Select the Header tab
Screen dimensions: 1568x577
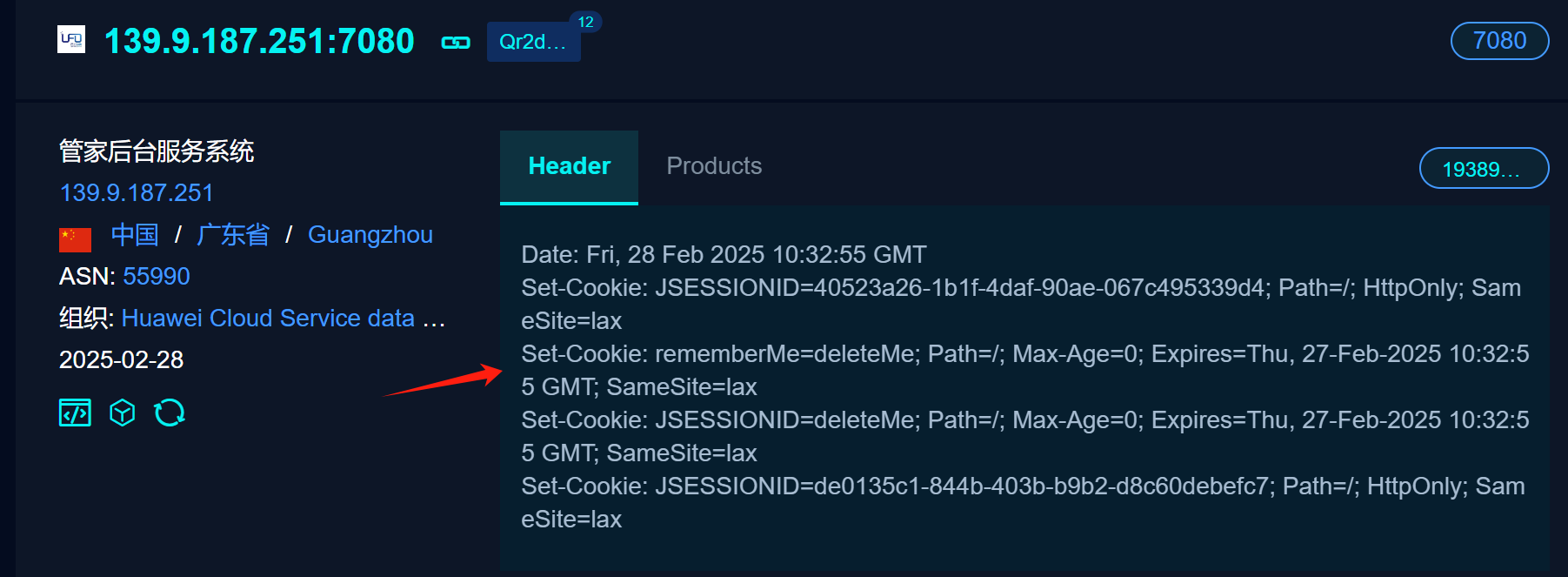point(569,166)
